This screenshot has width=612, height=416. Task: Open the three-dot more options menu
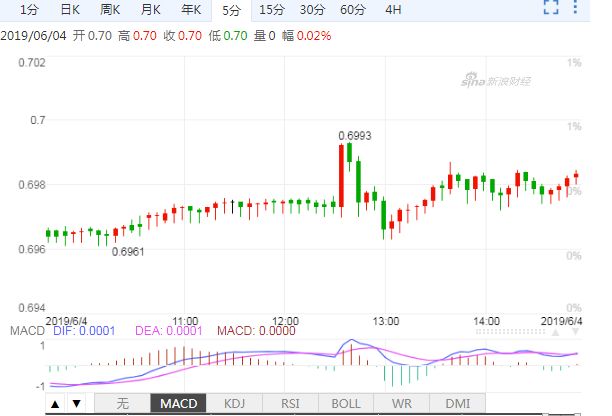tap(577, 10)
